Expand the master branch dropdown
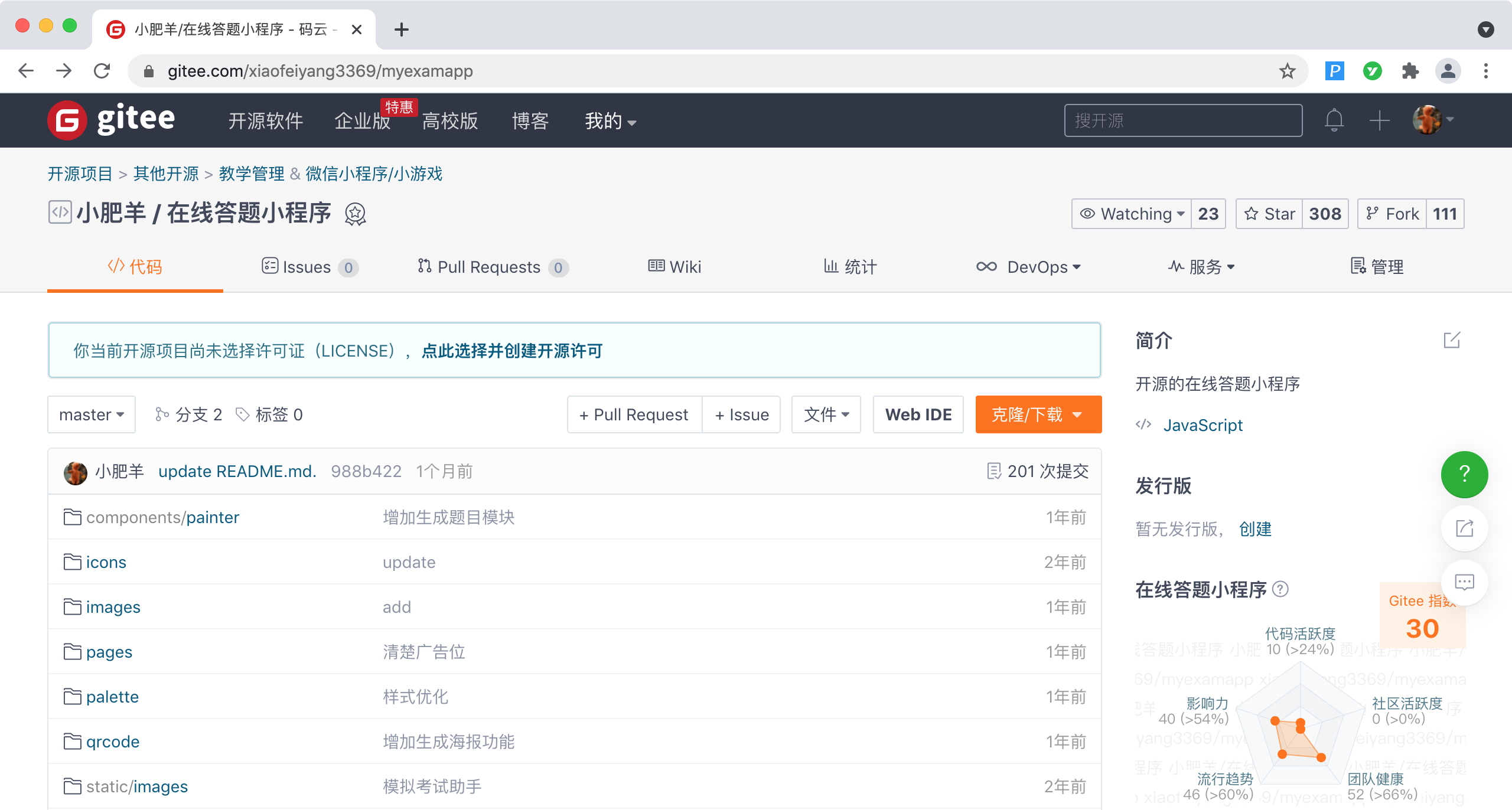 coord(92,414)
